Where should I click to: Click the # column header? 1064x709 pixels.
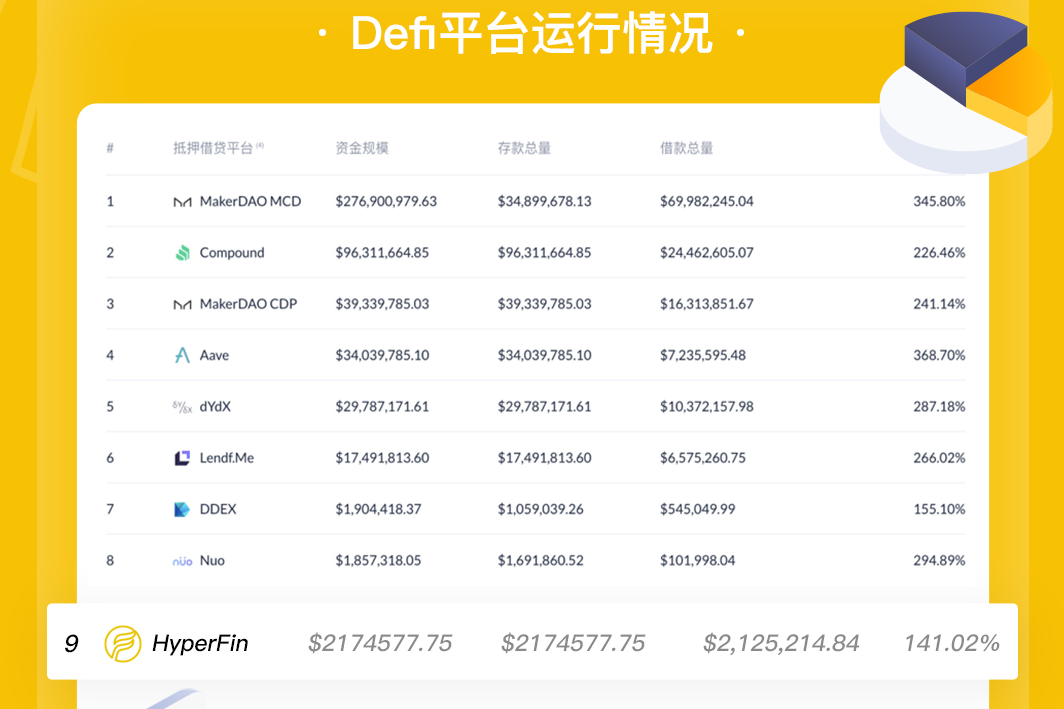point(110,148)
